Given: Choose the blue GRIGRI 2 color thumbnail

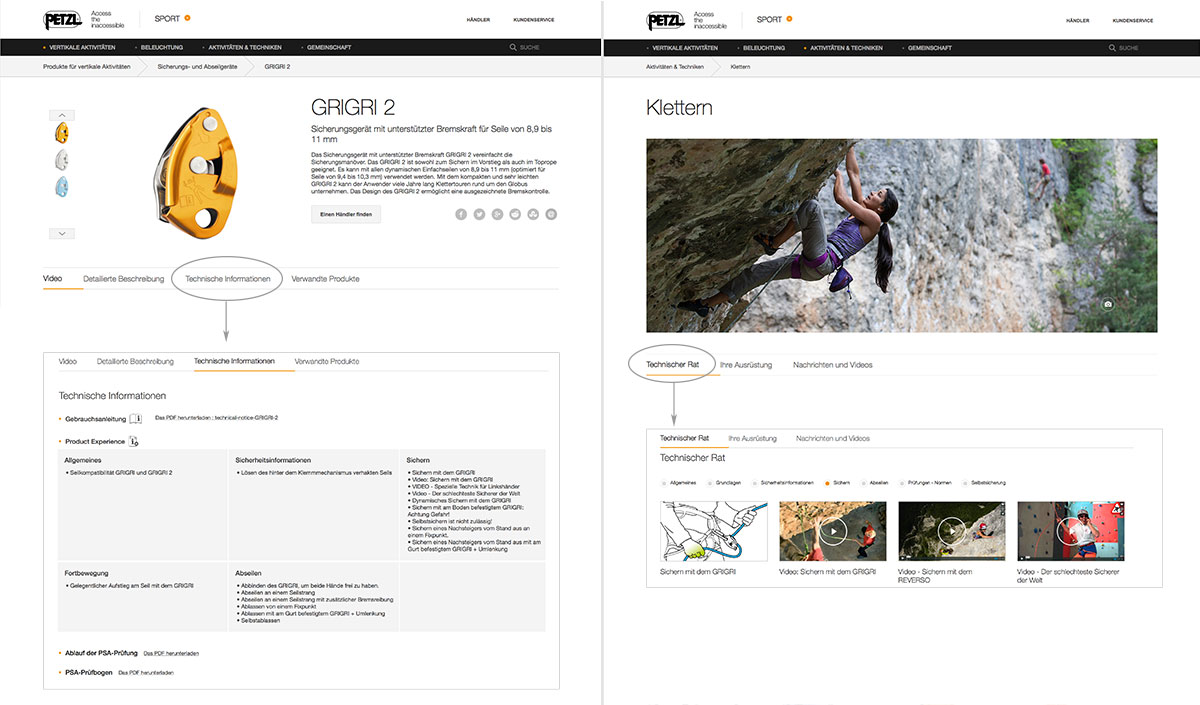Looking at the screenshot, I should point(62,187).
